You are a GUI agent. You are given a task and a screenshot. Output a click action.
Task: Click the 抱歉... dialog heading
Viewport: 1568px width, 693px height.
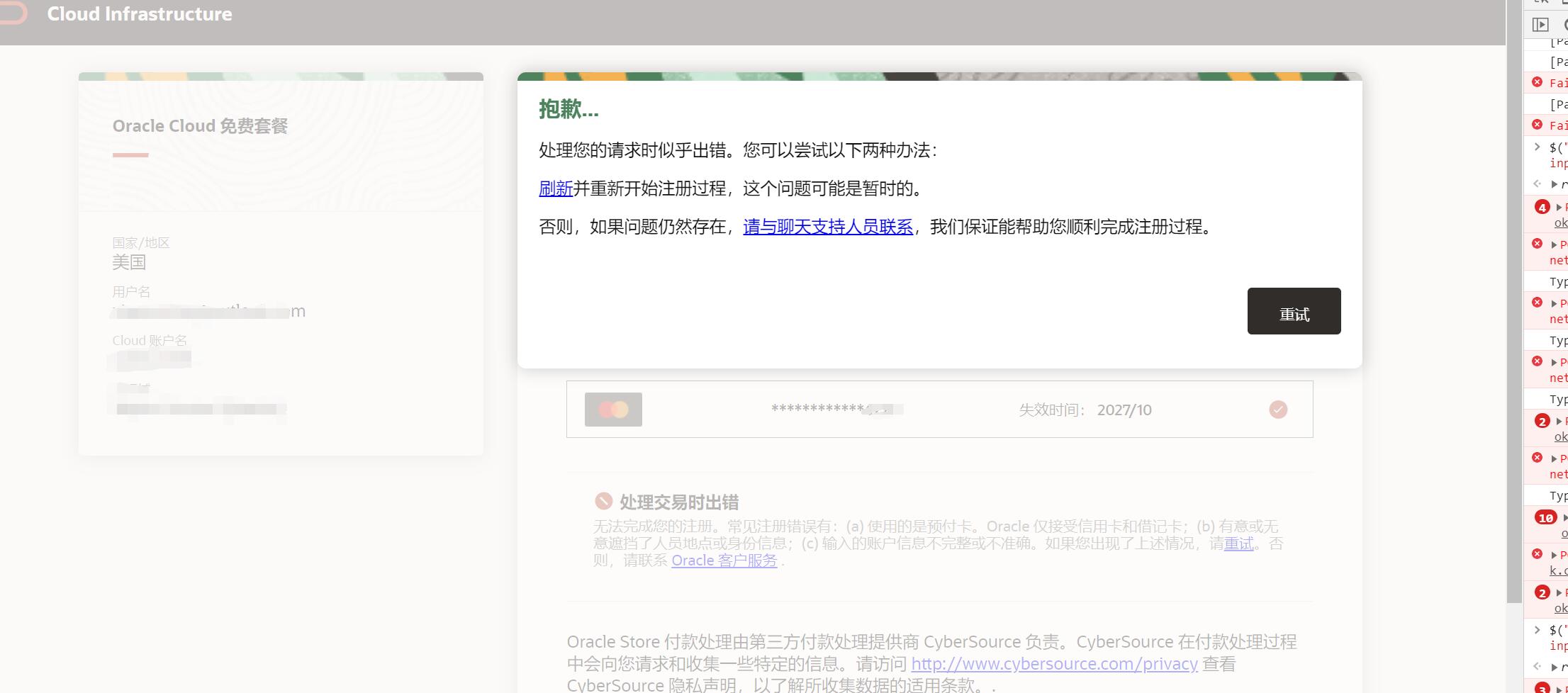569,109
